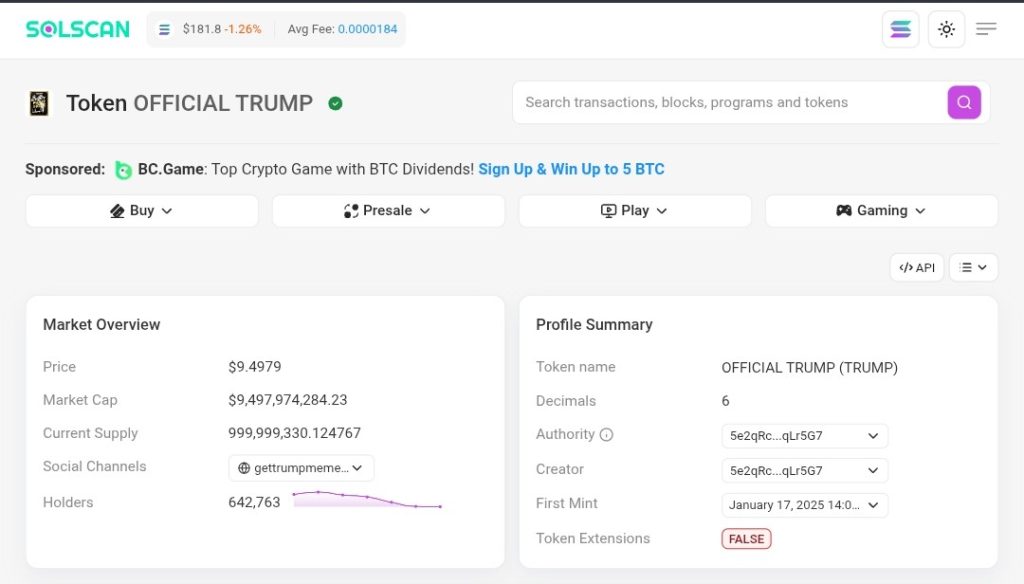This screenshot has height=584, width=1024.
Task: Click the OFFICIAL TRUMP token thumbnail
Action: (x=39, y=103)
